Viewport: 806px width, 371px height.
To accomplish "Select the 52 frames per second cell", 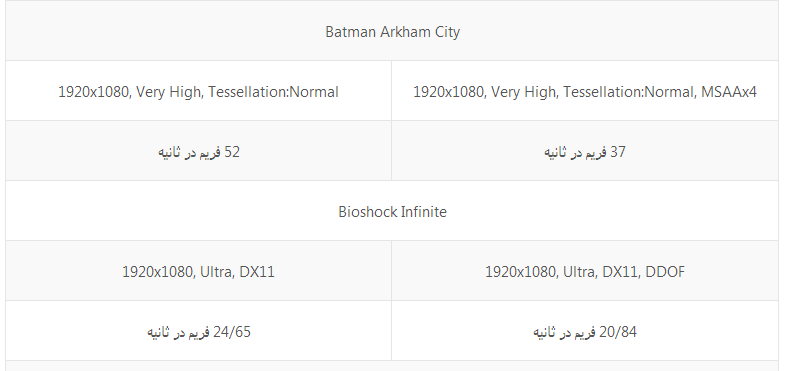I will pyautogui.click(x=198, y=151).
